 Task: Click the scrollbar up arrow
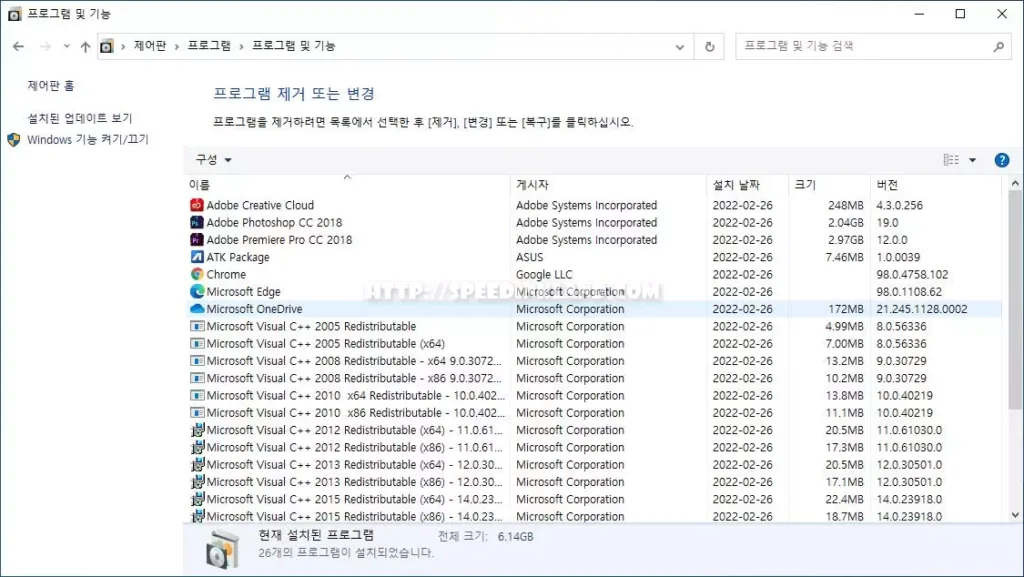pos(1014,183)
